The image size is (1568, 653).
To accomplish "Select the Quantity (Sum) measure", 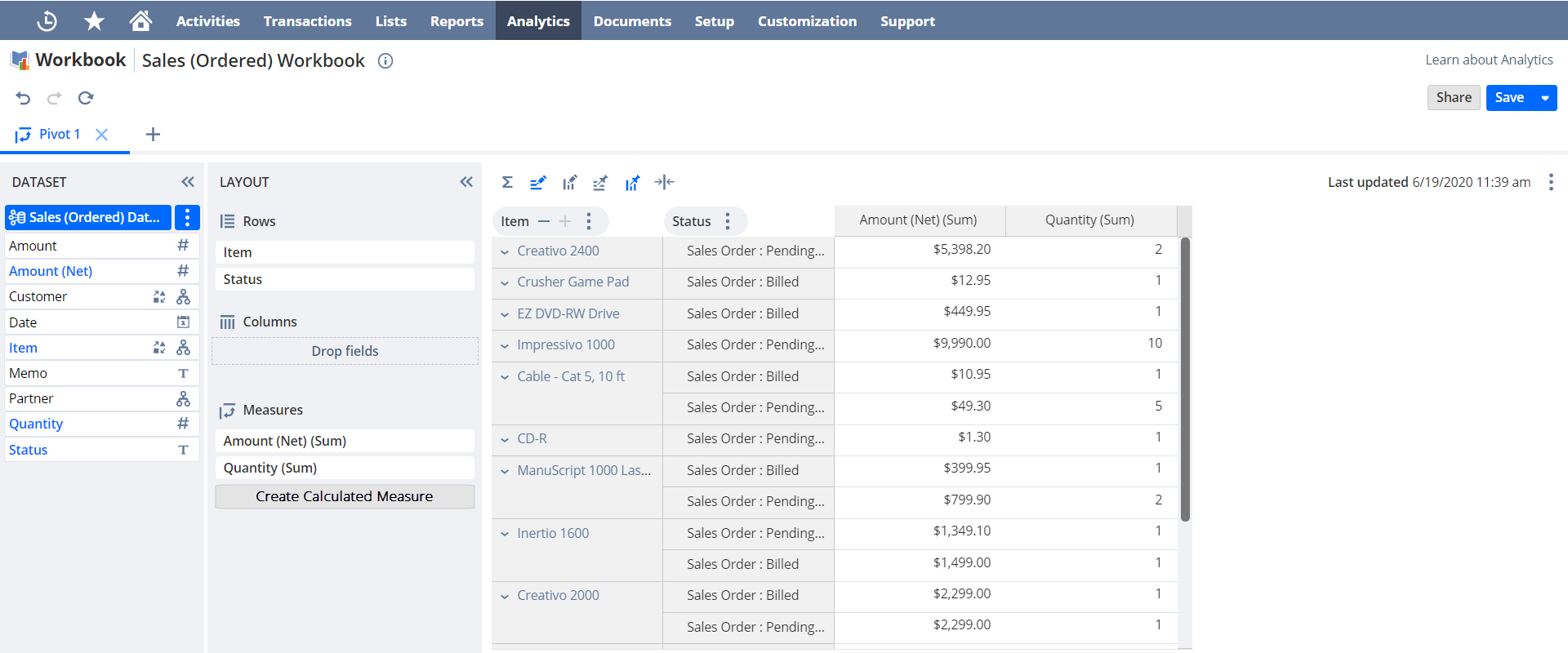I will (x=345, y=468).
